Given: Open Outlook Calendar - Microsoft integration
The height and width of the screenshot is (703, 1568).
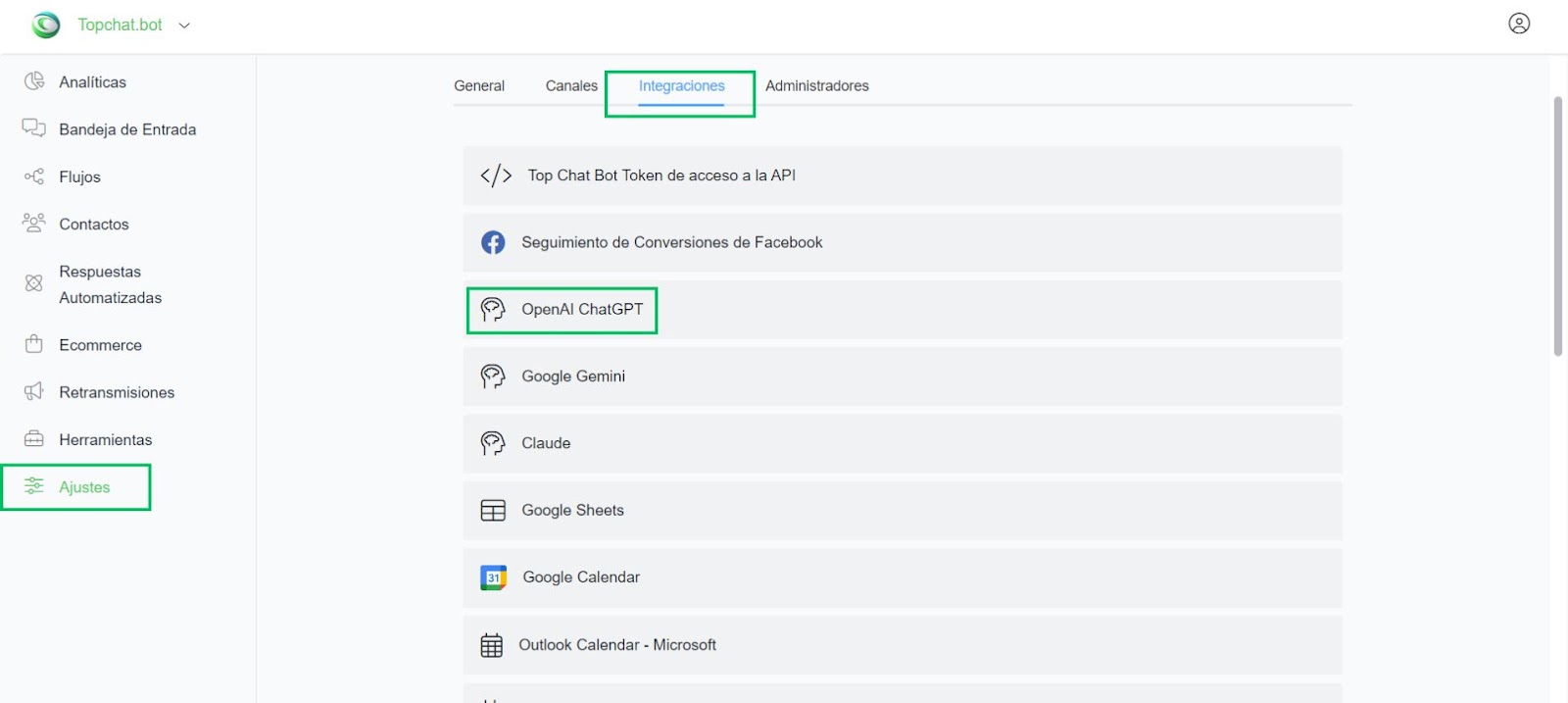Looking at the screenshot, I should (x=903, y=645).
